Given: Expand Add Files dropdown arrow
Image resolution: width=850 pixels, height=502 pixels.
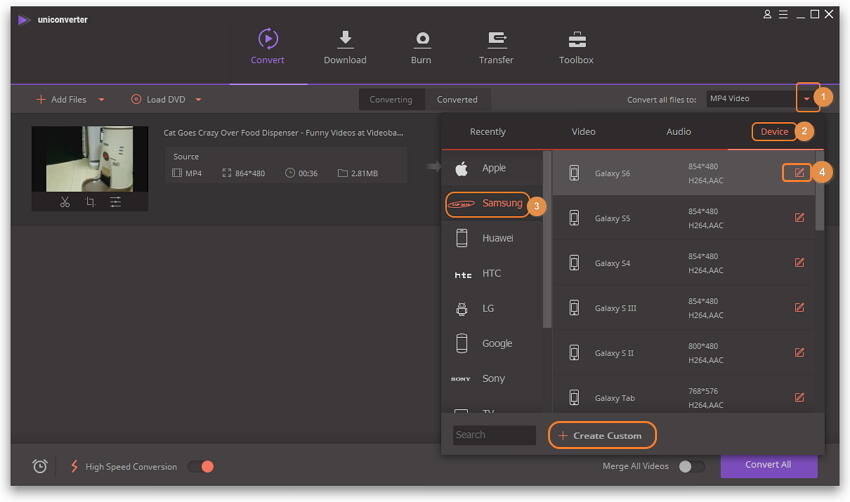Looking at the screenshot, I should click(101, 100).
